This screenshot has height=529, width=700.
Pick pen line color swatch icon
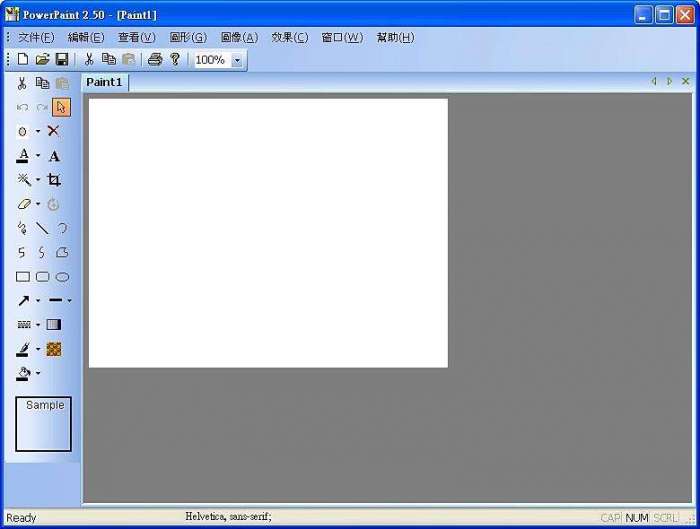(23, 349)
